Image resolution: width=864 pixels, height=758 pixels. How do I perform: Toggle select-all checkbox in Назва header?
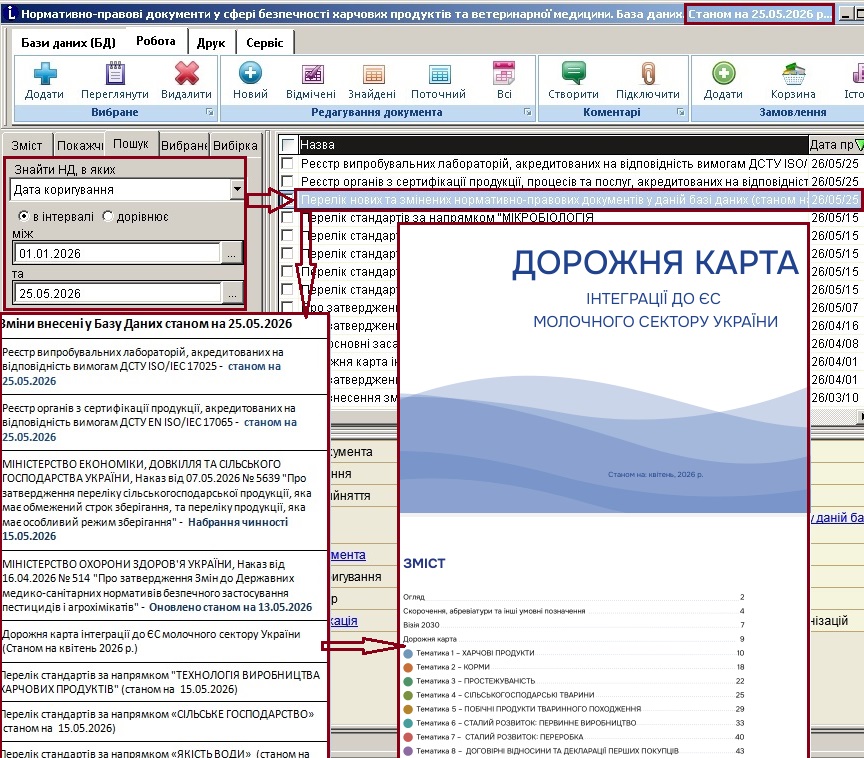289,145
